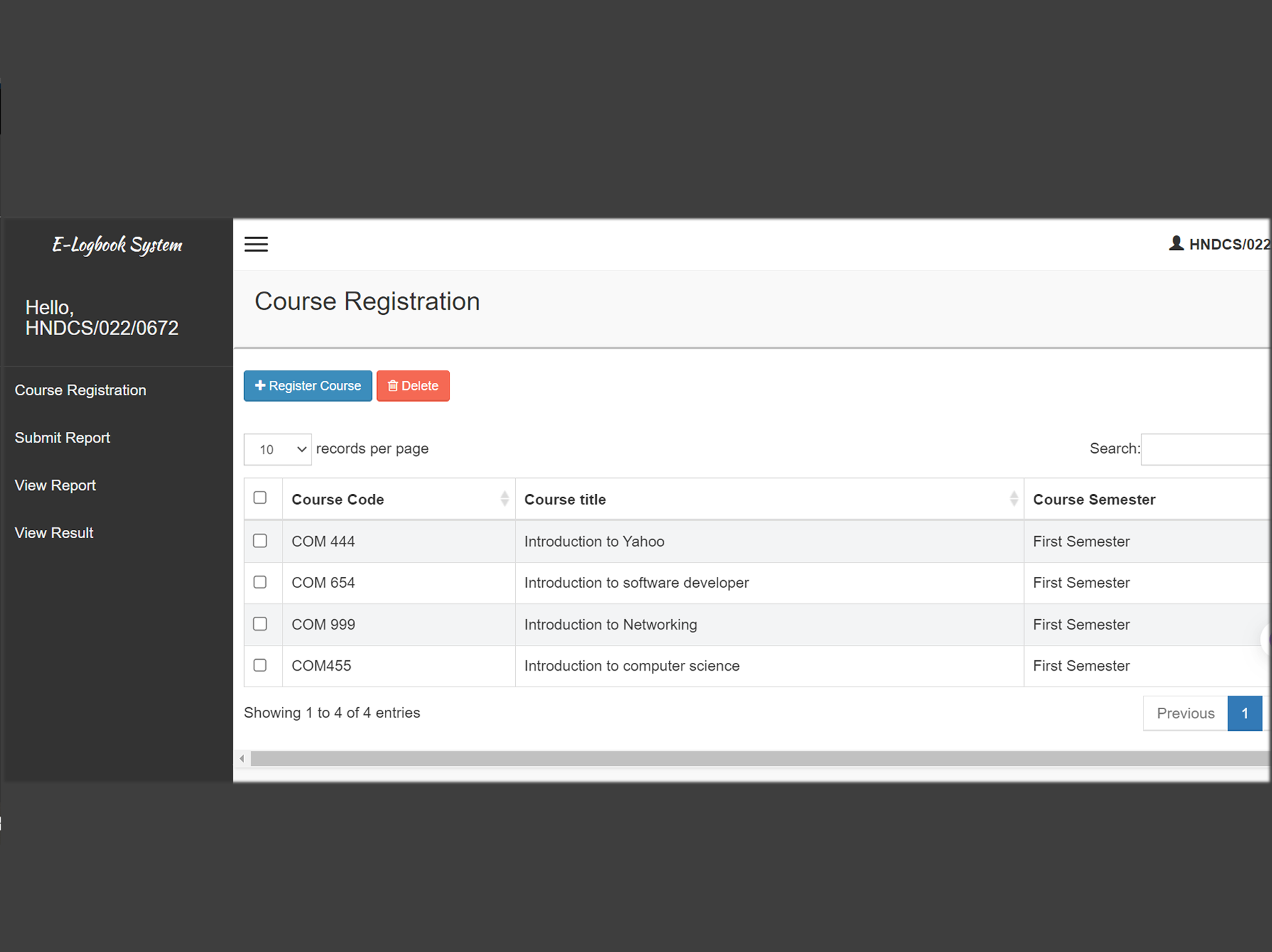The width and height of the screenshot is (1272, 952).
Task: Click the user profile icon beside HNDCS/022
Action: pos(1176,243)
